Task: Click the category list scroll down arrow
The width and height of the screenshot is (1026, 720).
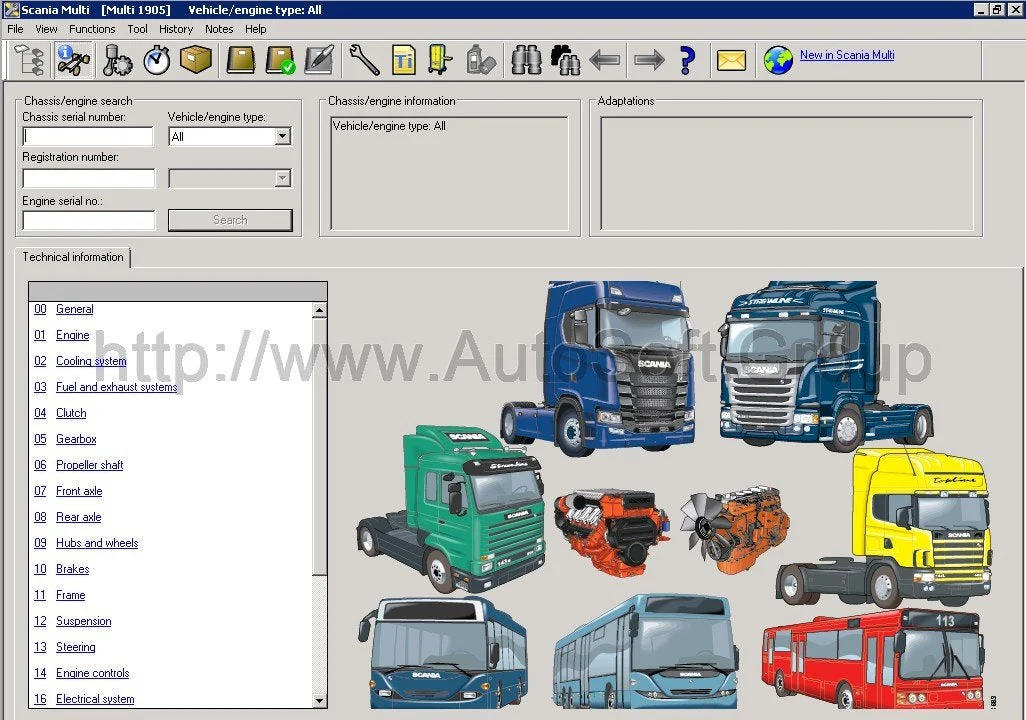Action: pos(320,701)
